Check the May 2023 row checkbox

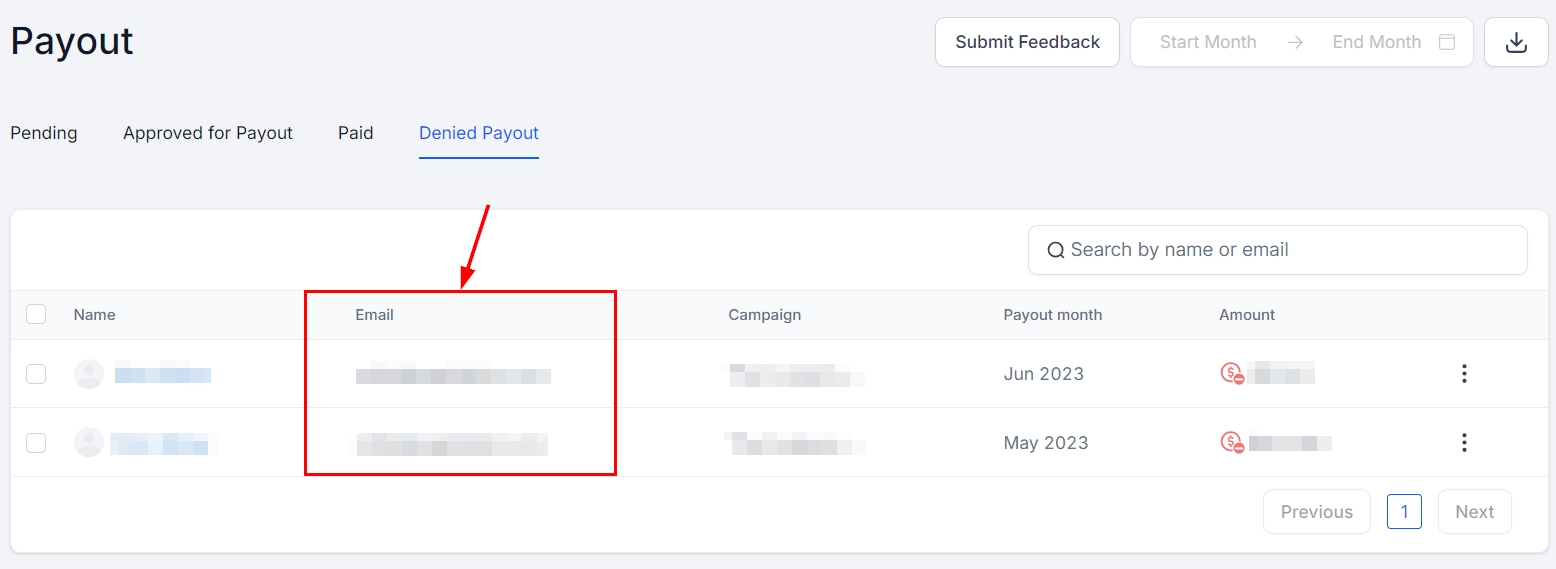(36, 442)
